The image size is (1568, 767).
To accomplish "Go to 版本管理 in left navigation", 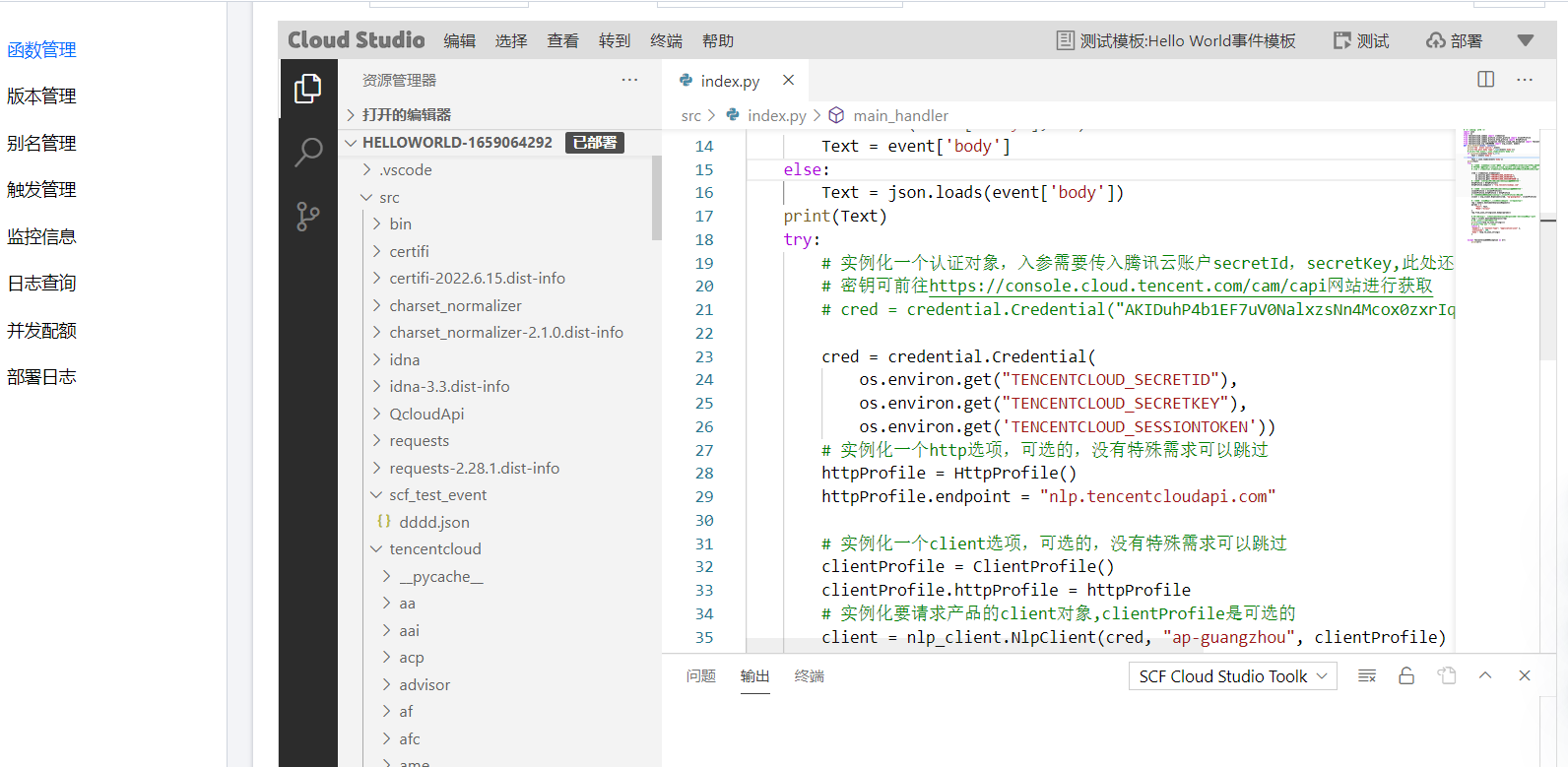I will click(41, 96).
